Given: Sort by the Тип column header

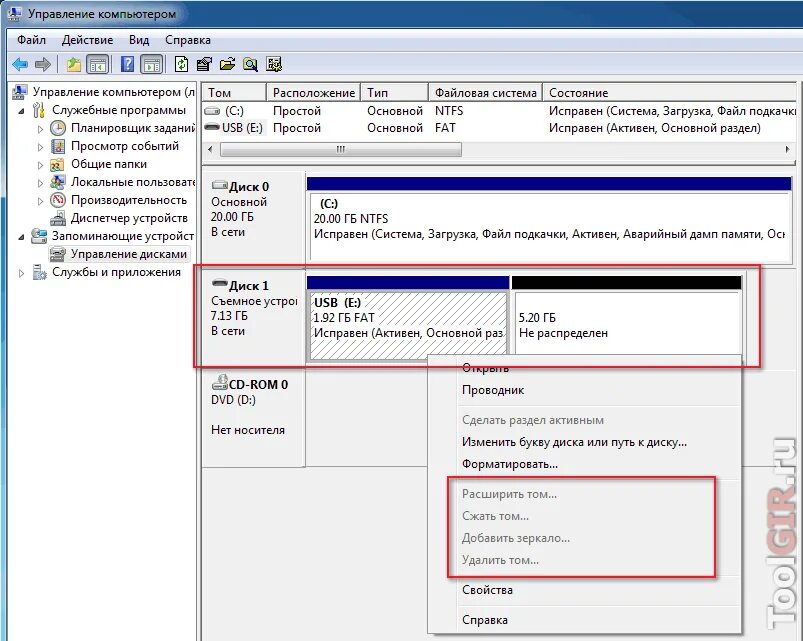Looking at the screenshot, I should 394,93.
